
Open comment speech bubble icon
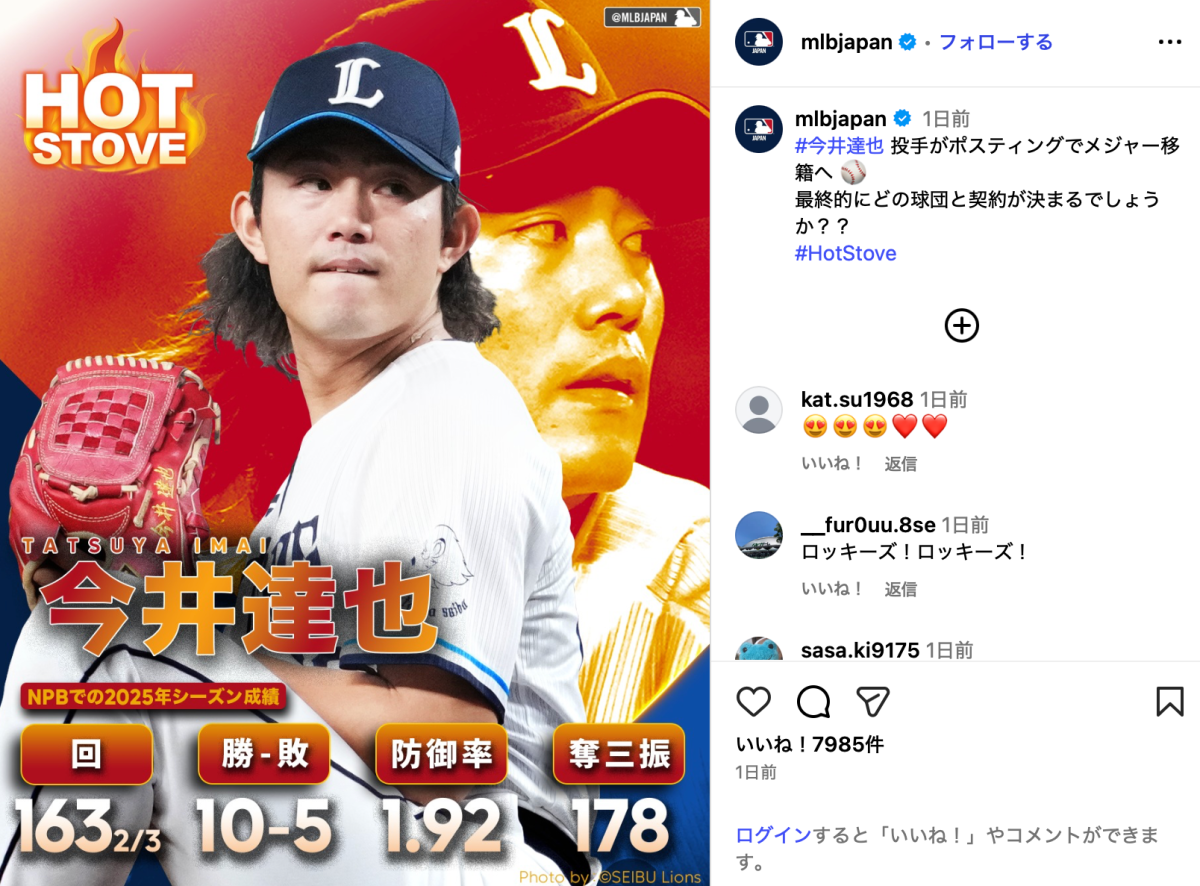coord(813,702)
